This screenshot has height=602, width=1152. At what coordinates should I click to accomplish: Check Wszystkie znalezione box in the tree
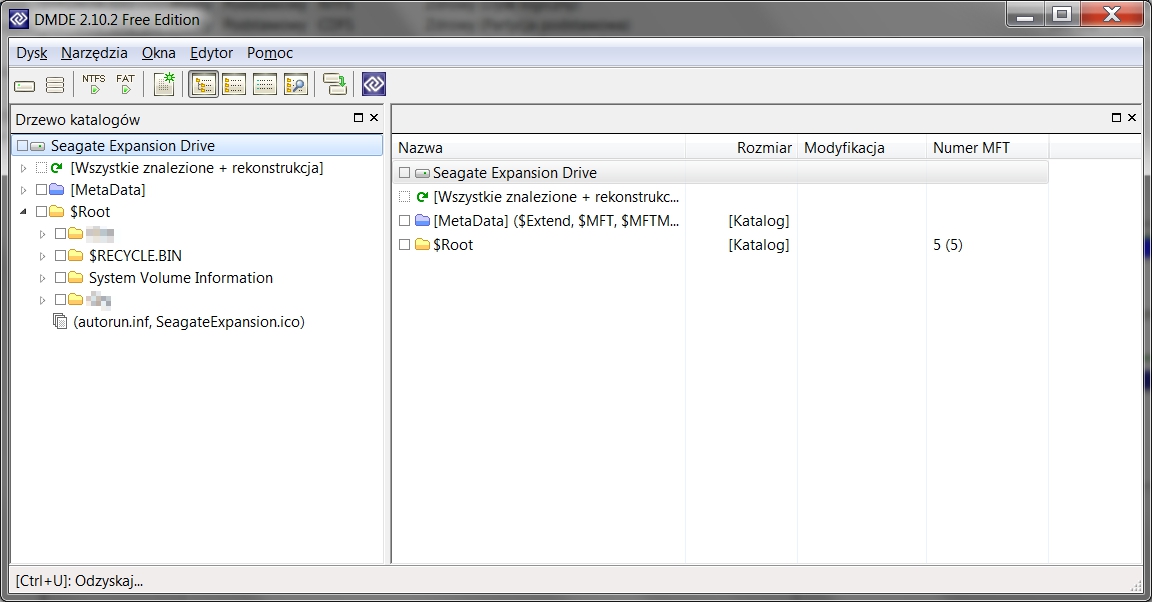pos(41,168)
